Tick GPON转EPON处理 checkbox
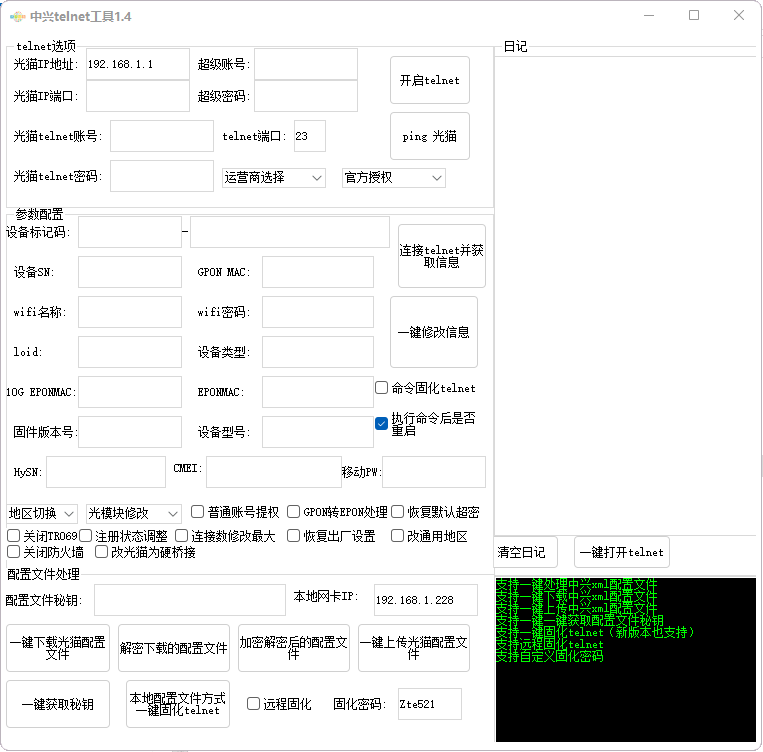763x752 pixels. [293, 512]
